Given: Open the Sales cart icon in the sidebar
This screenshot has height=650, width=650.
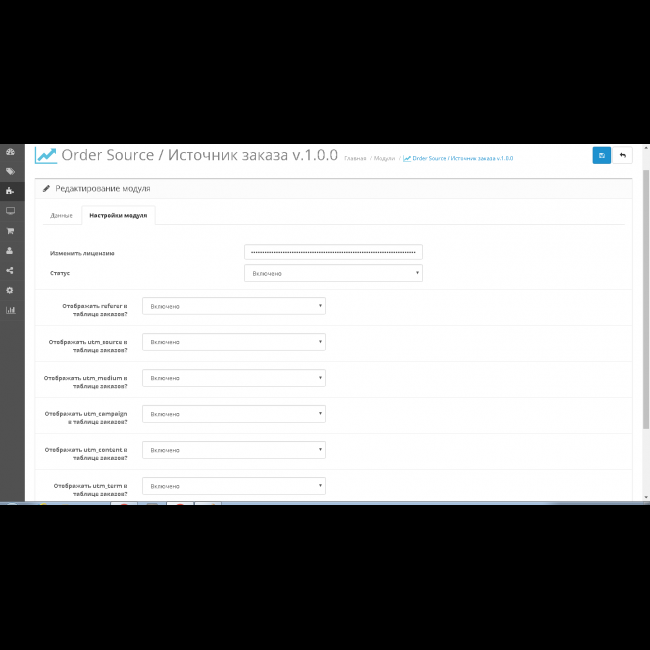Looking at the screenshot, I should click(10, 231).
